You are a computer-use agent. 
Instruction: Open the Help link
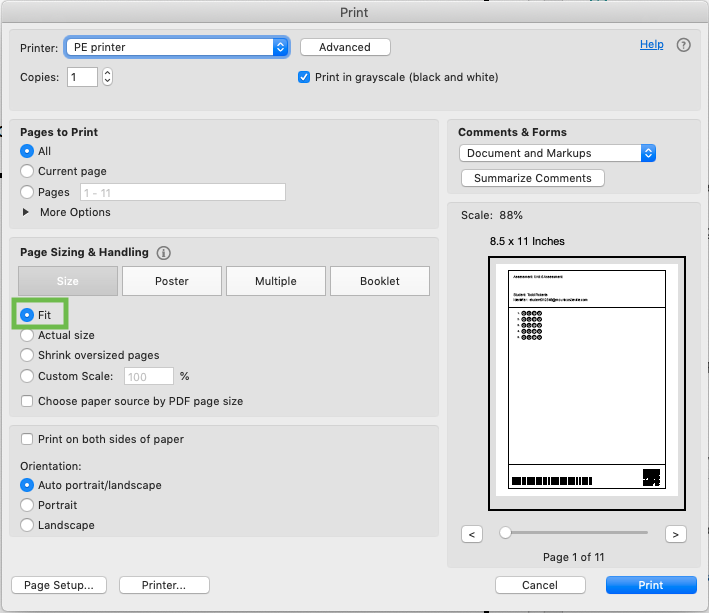(x=651, y=45)
